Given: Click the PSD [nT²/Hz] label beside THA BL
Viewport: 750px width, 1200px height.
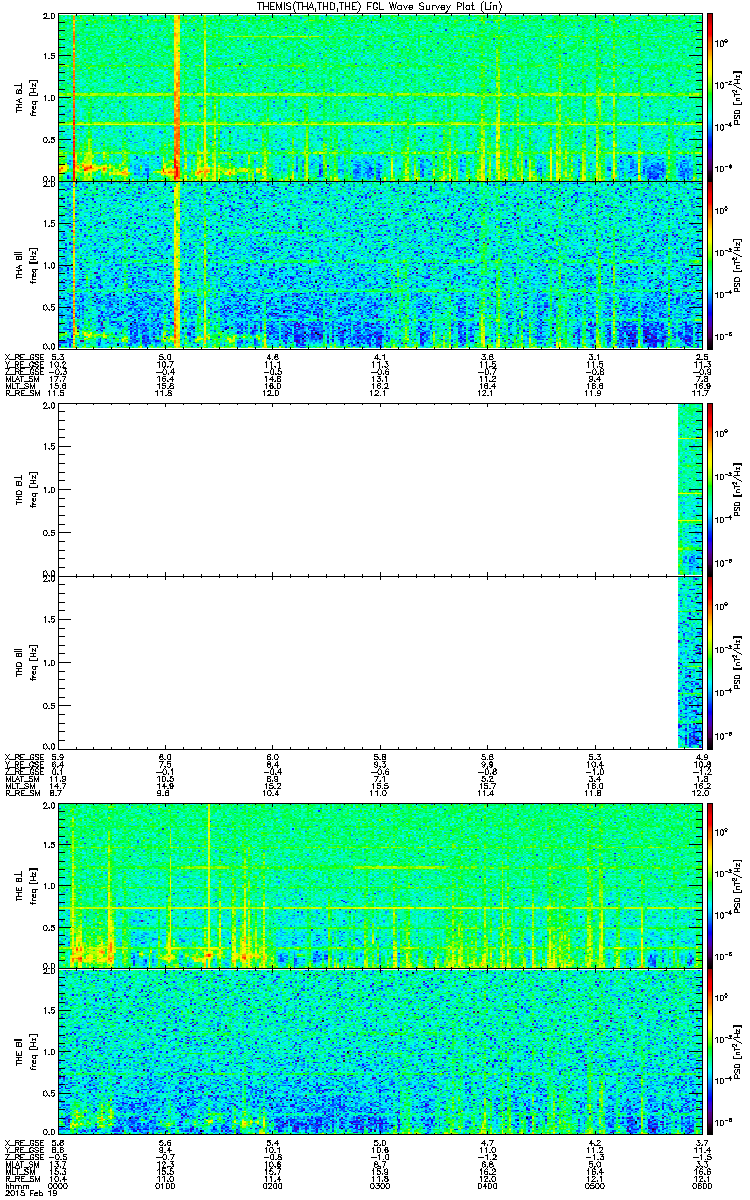Looking at the screenshot, I should 736,97.
